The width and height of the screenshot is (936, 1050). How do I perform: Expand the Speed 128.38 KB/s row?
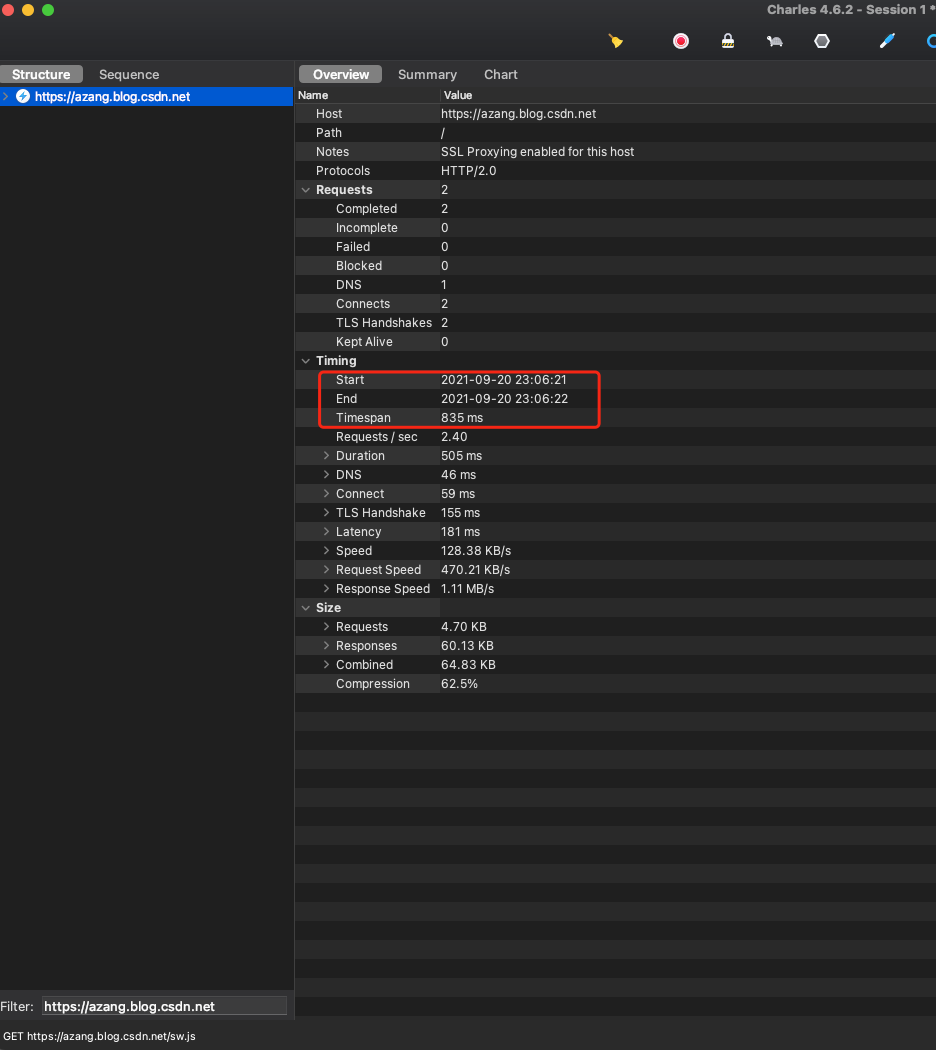(326, 550)
